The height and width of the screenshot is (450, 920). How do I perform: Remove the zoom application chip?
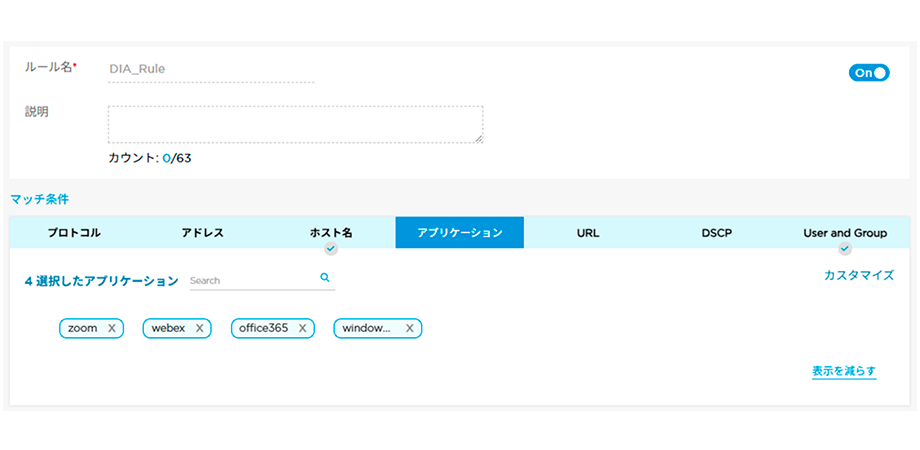(112, 328)
